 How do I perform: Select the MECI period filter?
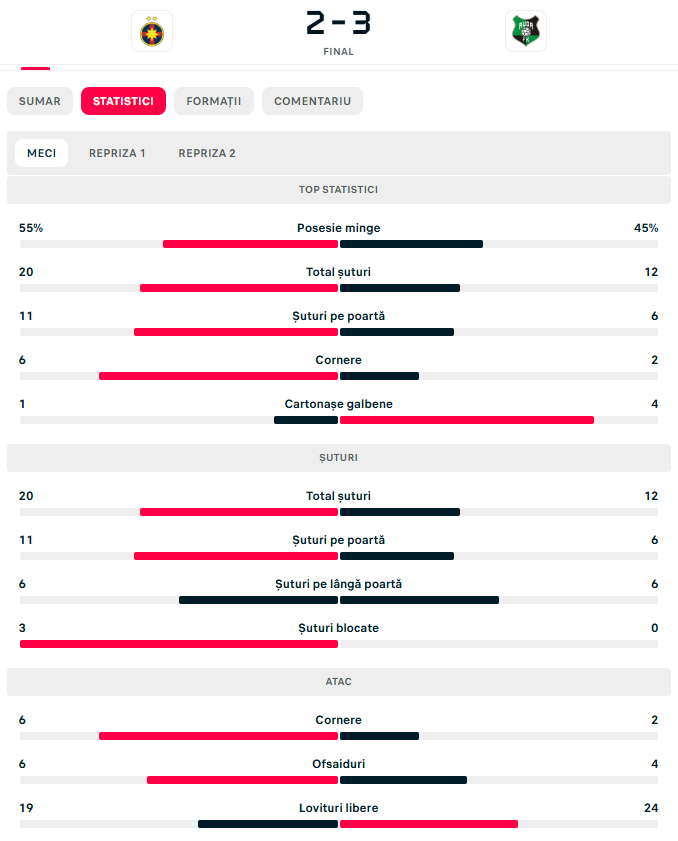click(x=41, y=153)
